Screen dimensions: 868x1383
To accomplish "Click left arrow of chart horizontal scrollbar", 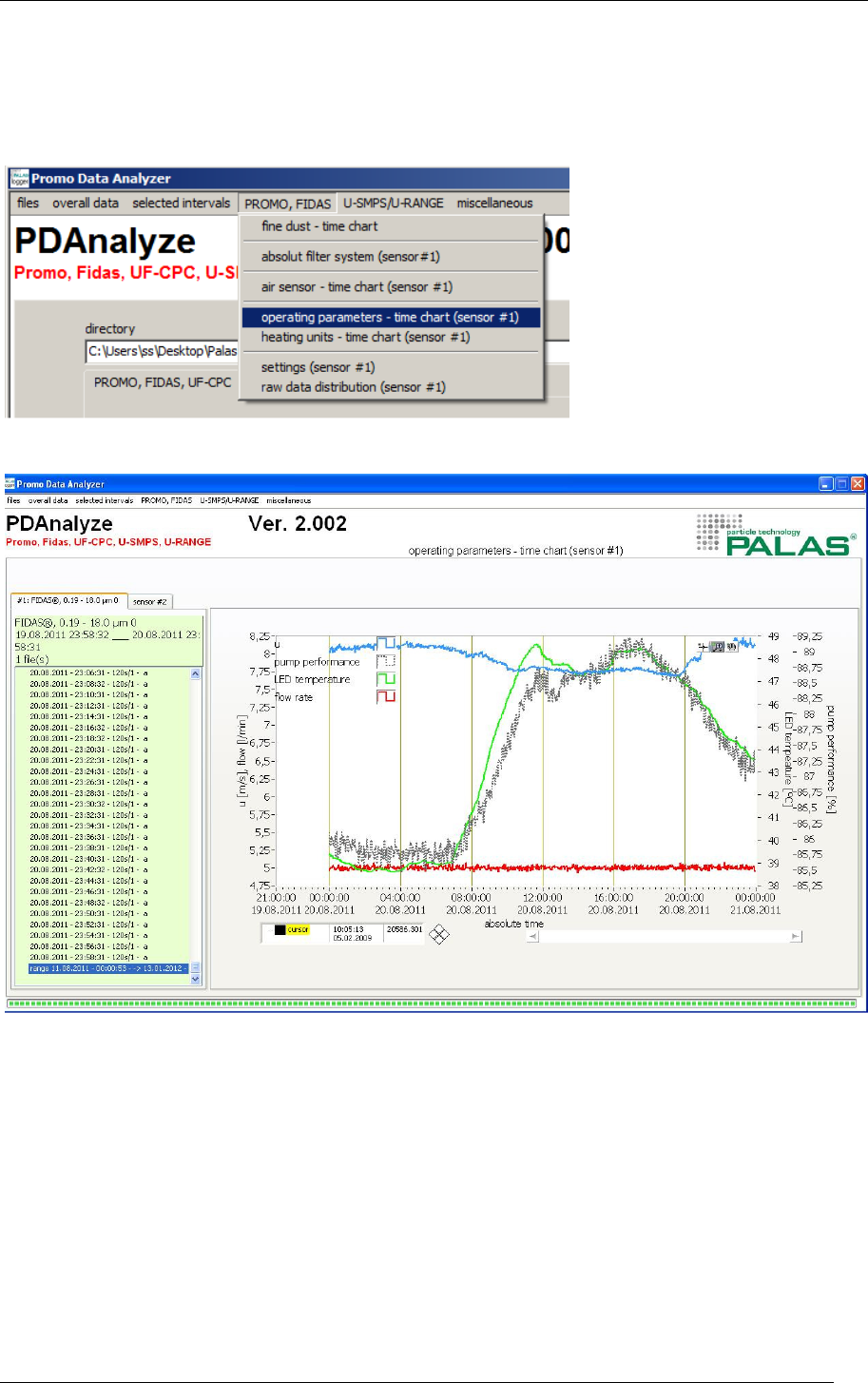I will (x=533, y=936).
